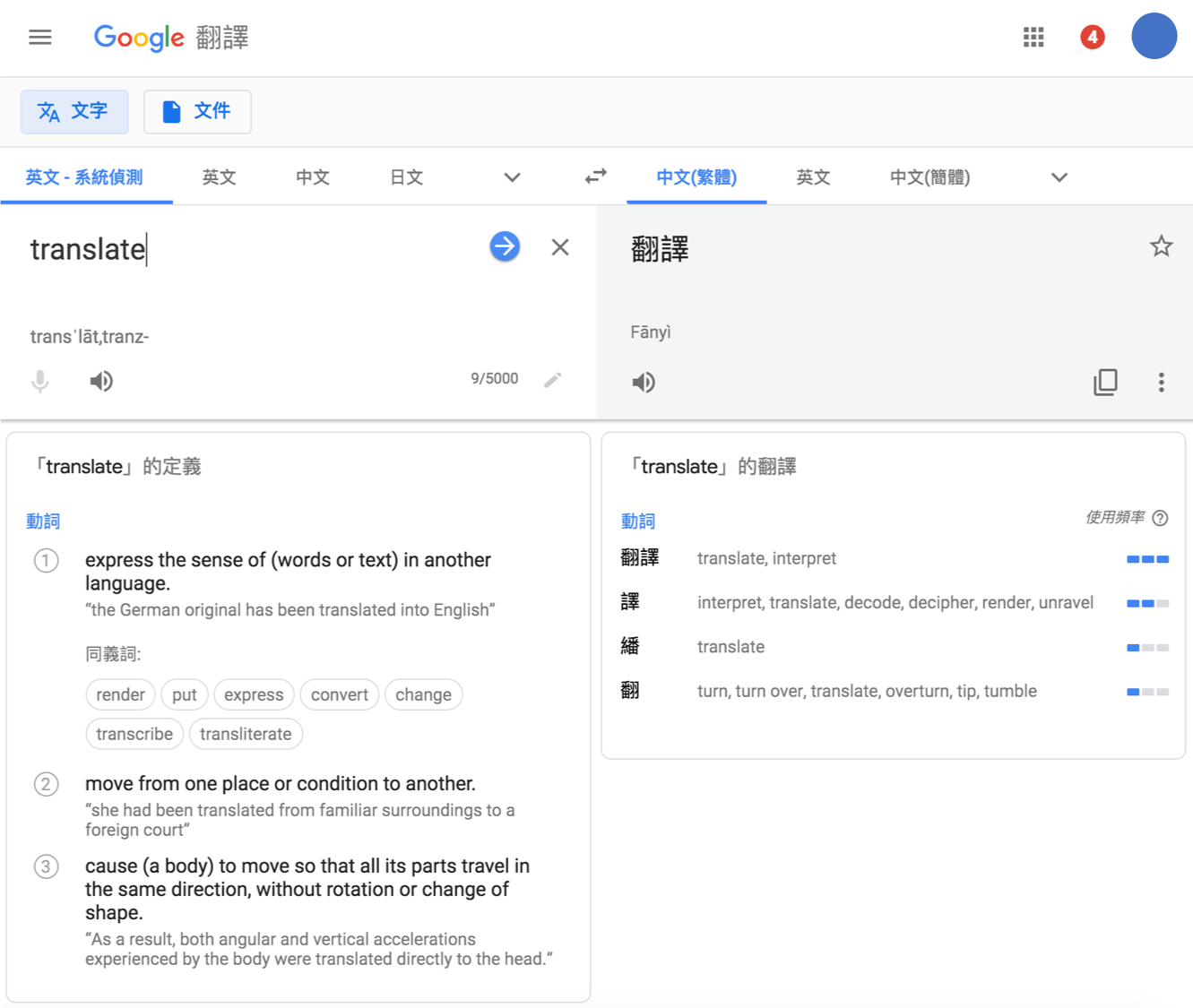Click the pinyin Fānyì text
This screenshot has width=1193, height=1008.
pyautogui.click(x=651, y=332)
